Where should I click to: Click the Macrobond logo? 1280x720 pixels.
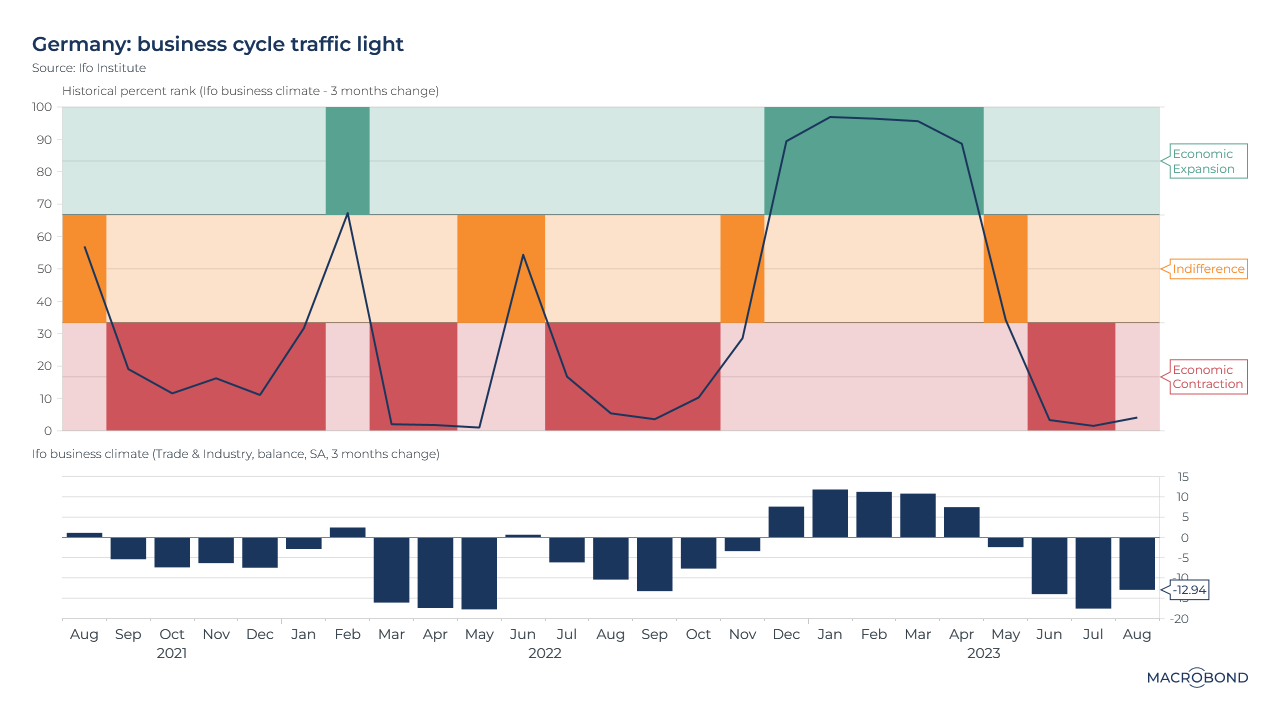(1196, 678)
